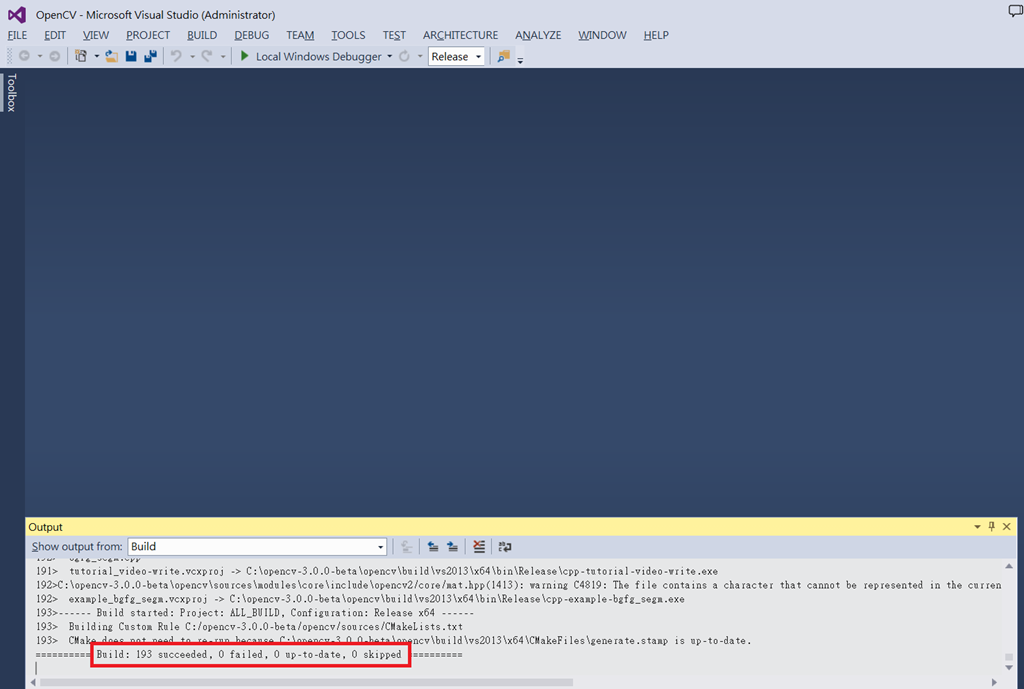
Task: Expand the Redo history dropdown arrow
Action: click(x=223, y=56)
